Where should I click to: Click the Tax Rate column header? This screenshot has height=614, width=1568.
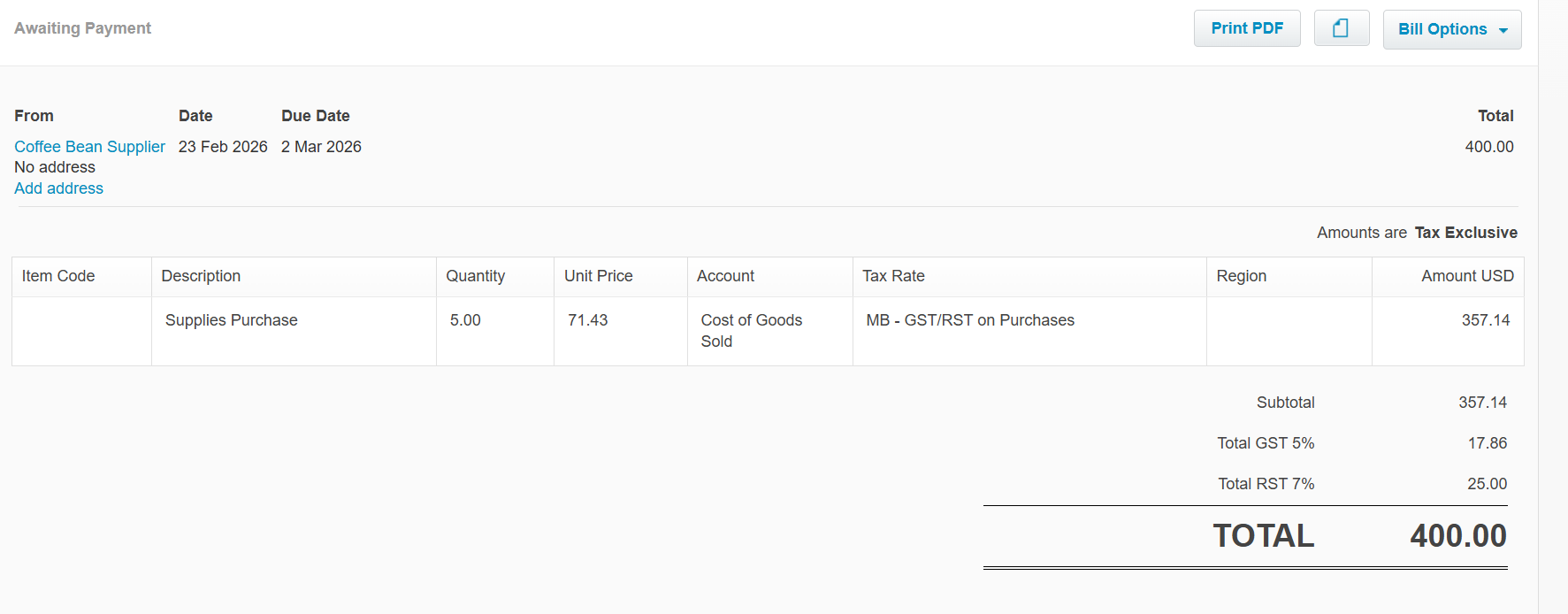(x=893, y=276)
